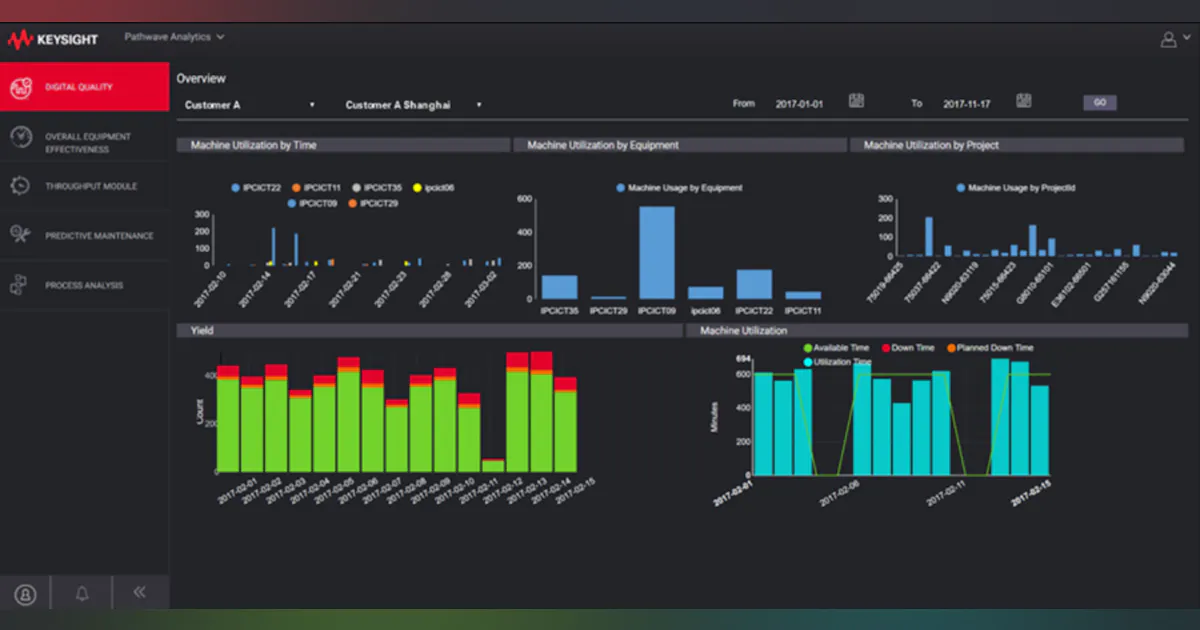This screenshot has height=630, width=1200.
Task: Click the Machine Utilization by Equipment header
Action: (680, 145)
